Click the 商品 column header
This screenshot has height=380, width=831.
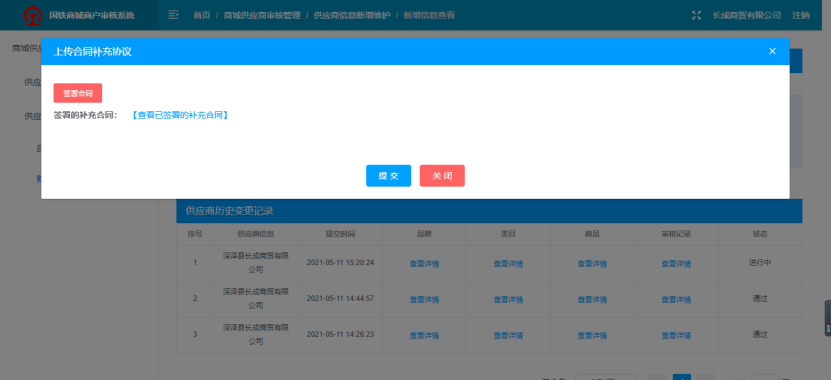(x=592, y=234)
